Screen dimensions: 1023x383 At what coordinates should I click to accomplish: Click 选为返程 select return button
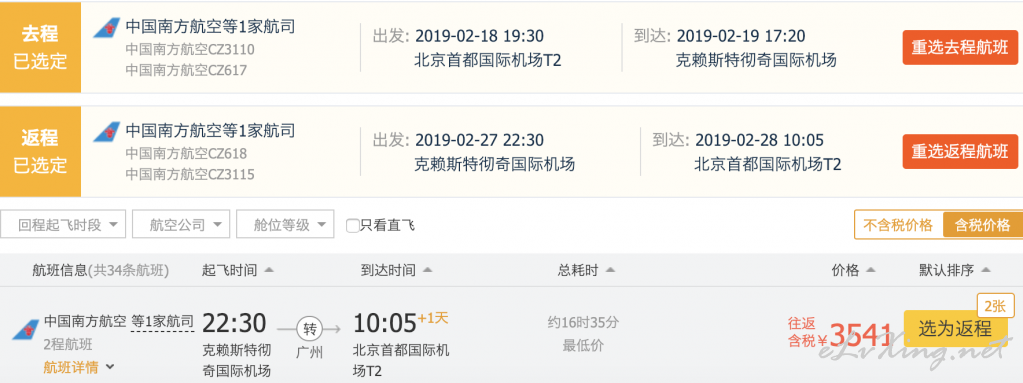(x=954, y=328)
